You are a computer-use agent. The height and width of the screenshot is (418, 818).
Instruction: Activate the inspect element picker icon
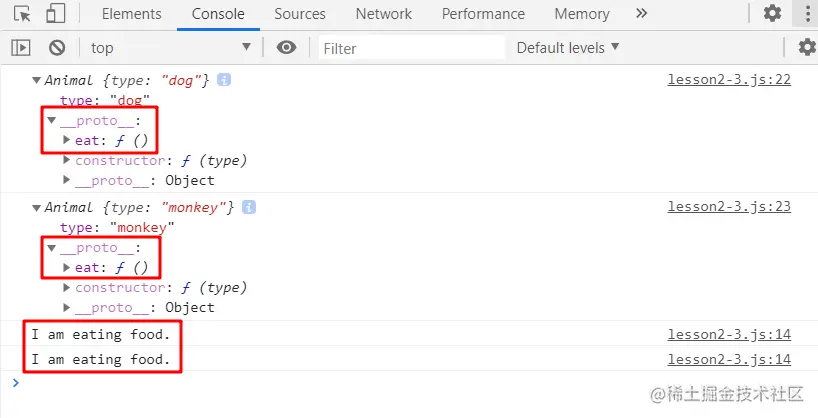pyautogui.click(x=22, y=14)
